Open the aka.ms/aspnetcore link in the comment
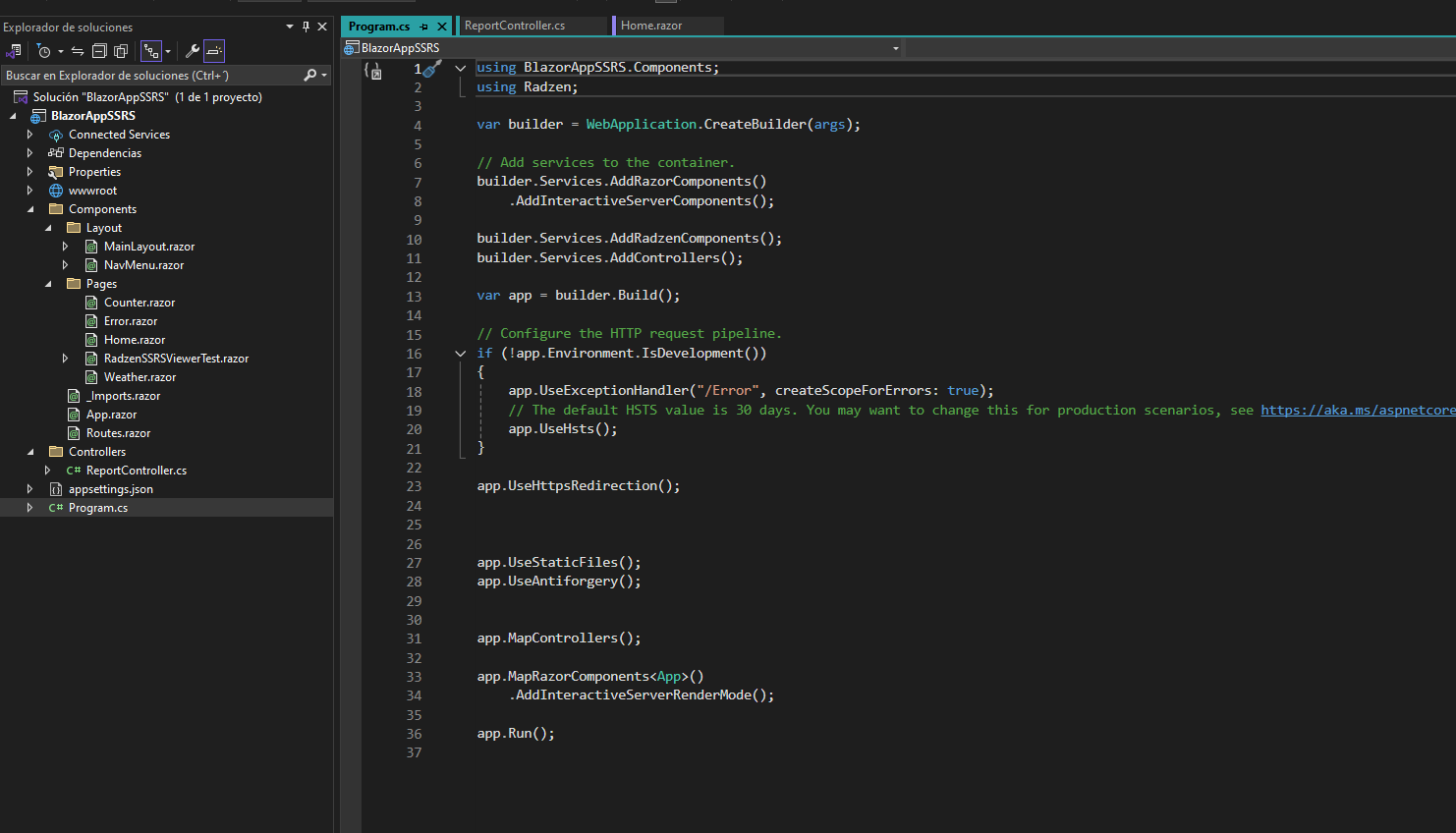 click(x=1357, y=410)
